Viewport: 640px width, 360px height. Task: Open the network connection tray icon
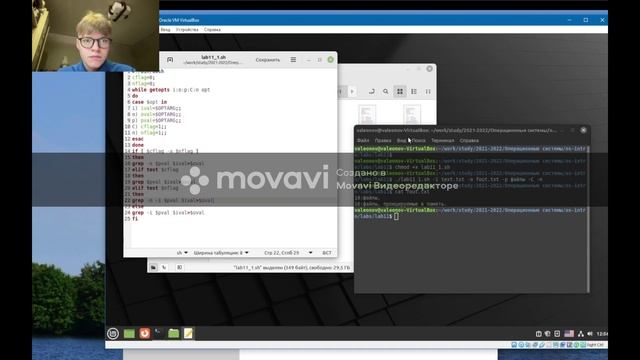click(x=580, y=333)
